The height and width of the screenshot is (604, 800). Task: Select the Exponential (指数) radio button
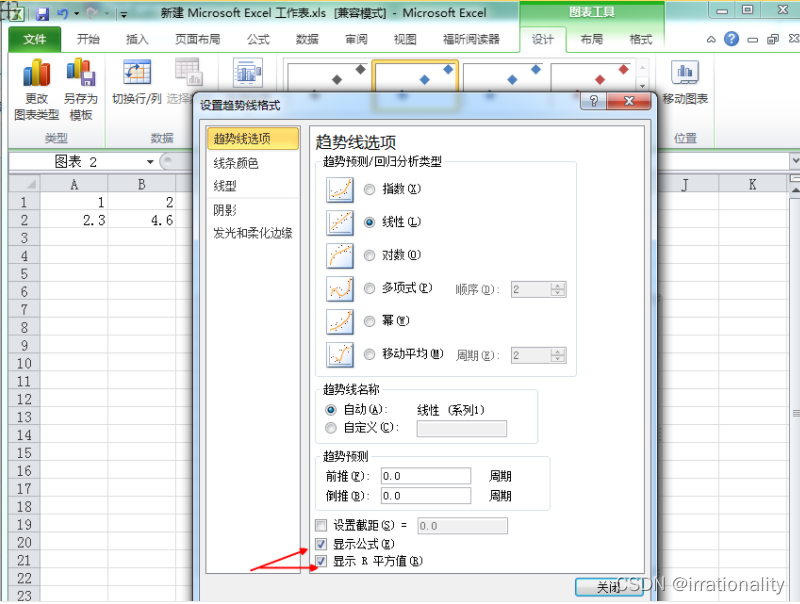tap(369, 189)
